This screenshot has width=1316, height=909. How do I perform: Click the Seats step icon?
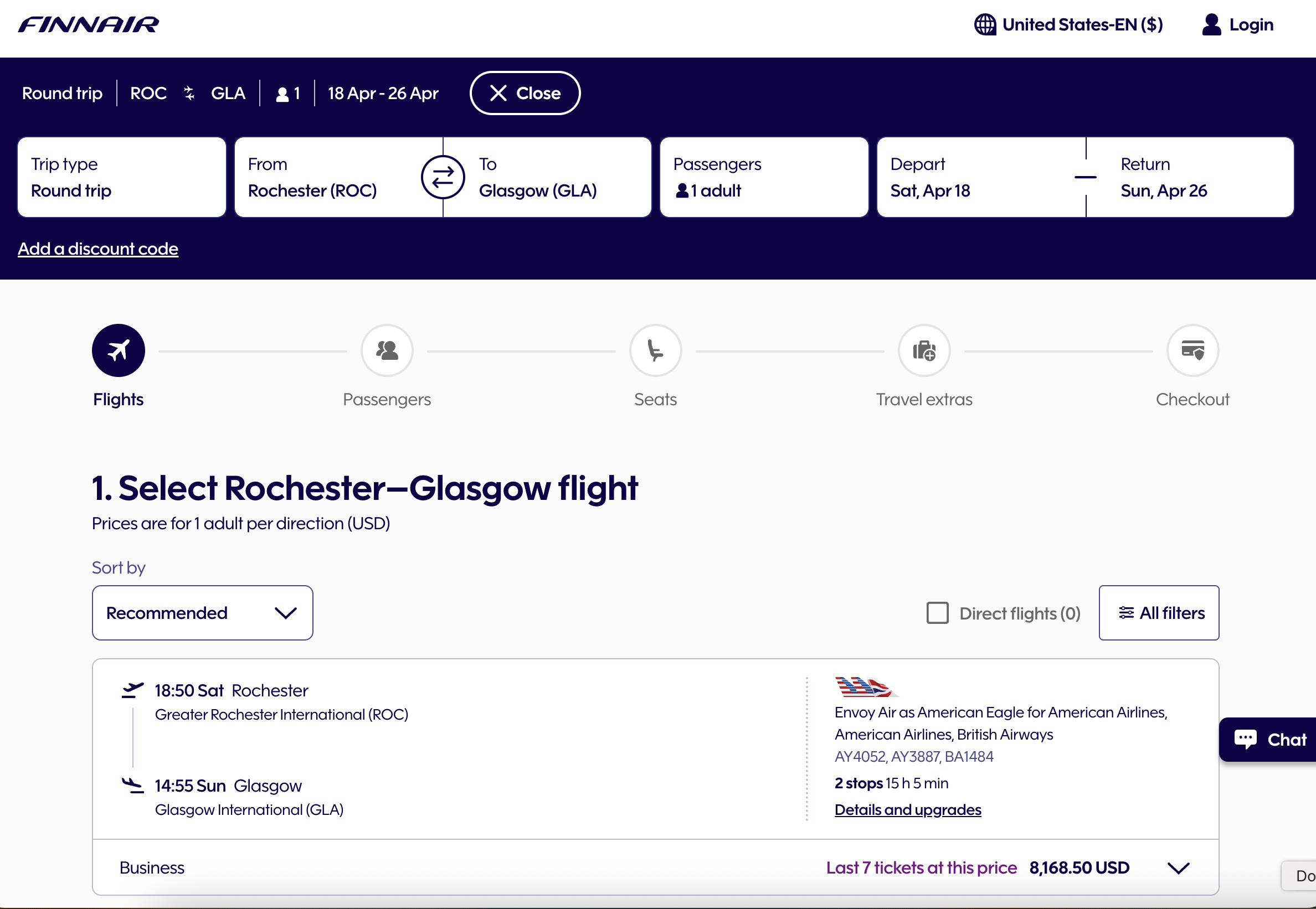(655, 350)
